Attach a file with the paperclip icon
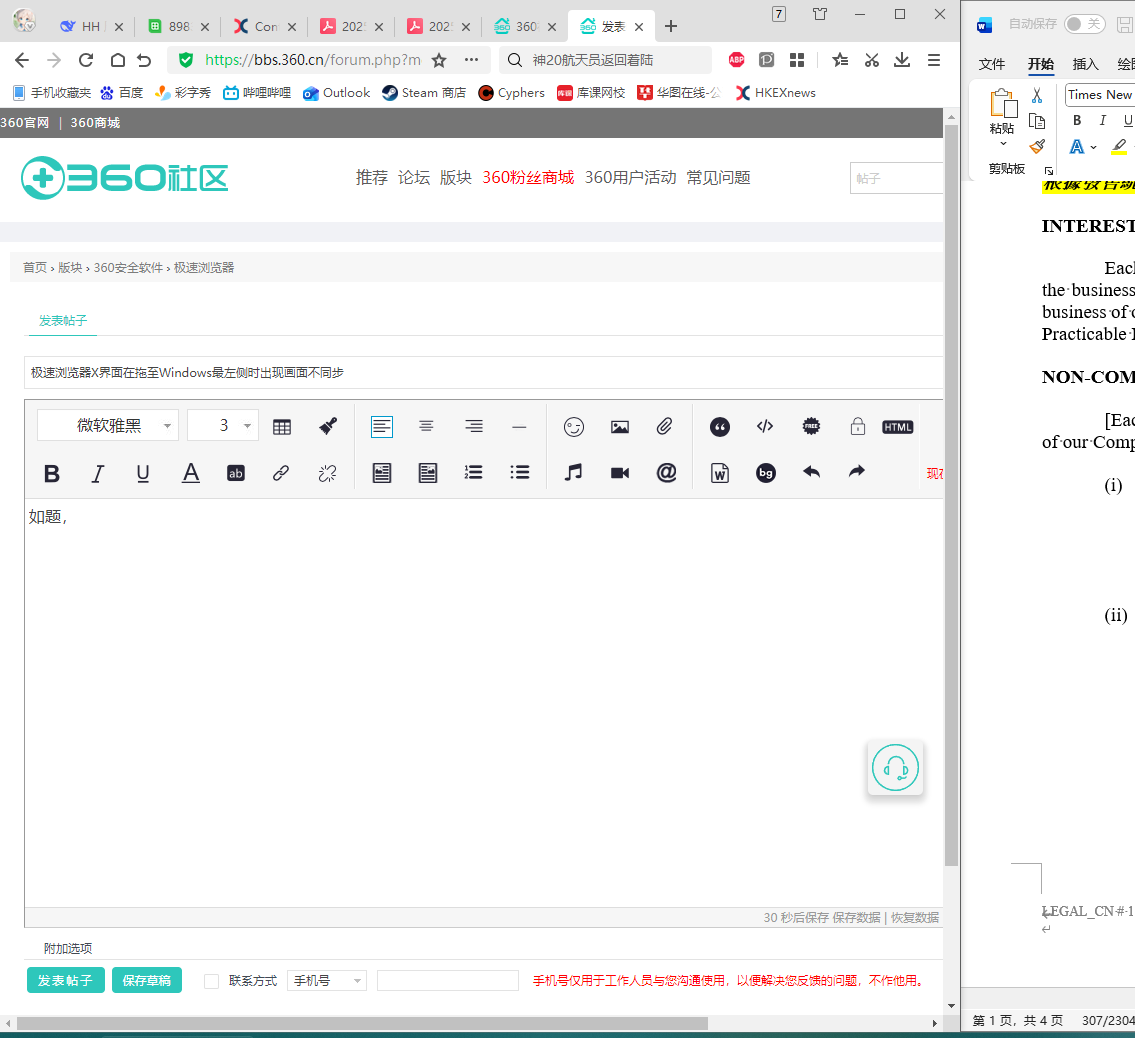 pyautogui.click(x=664, y=426)
